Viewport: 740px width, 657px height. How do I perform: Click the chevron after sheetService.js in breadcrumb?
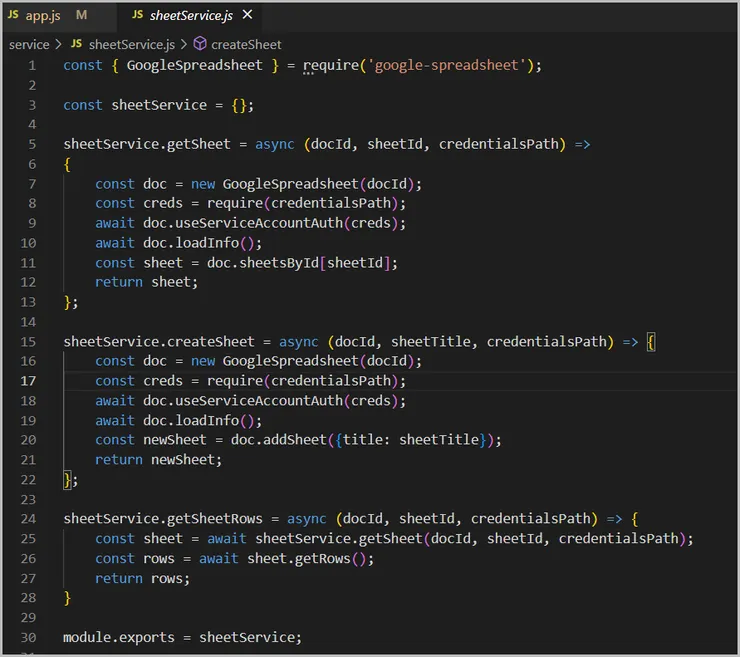tap(184, 44)
